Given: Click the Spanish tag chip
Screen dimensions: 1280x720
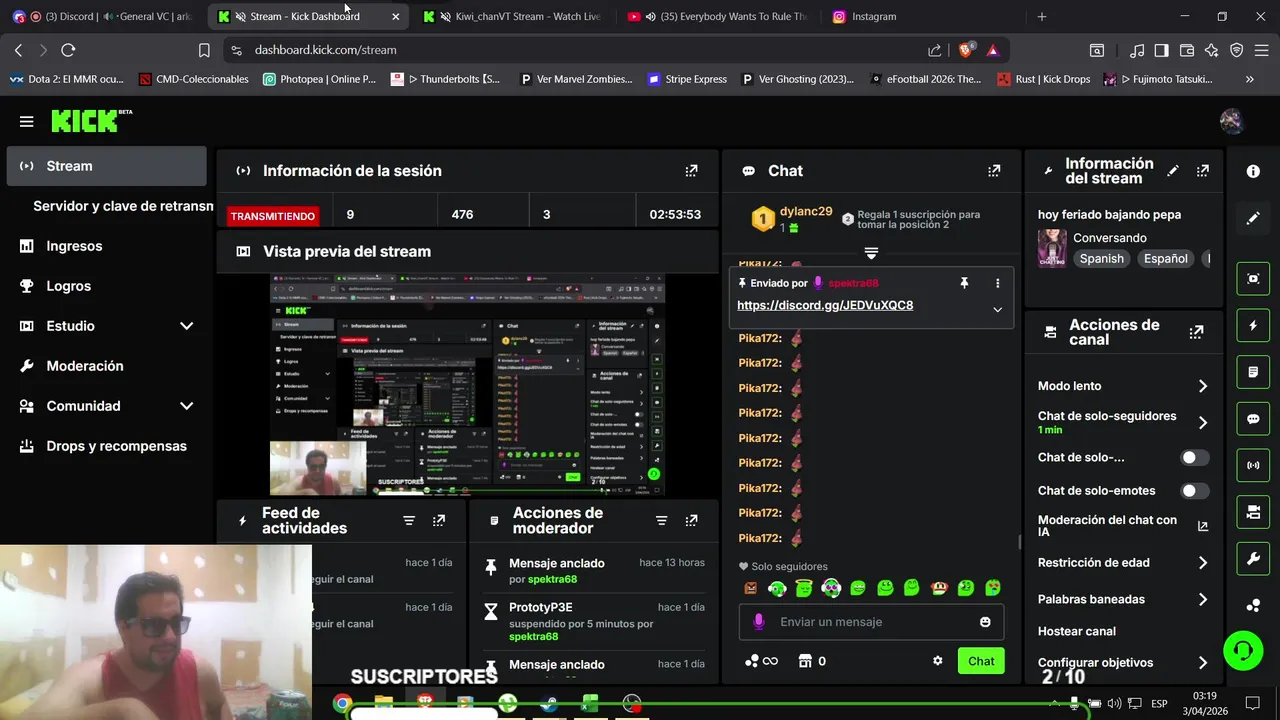Looking at the screenshot, I should (1101, 259).
